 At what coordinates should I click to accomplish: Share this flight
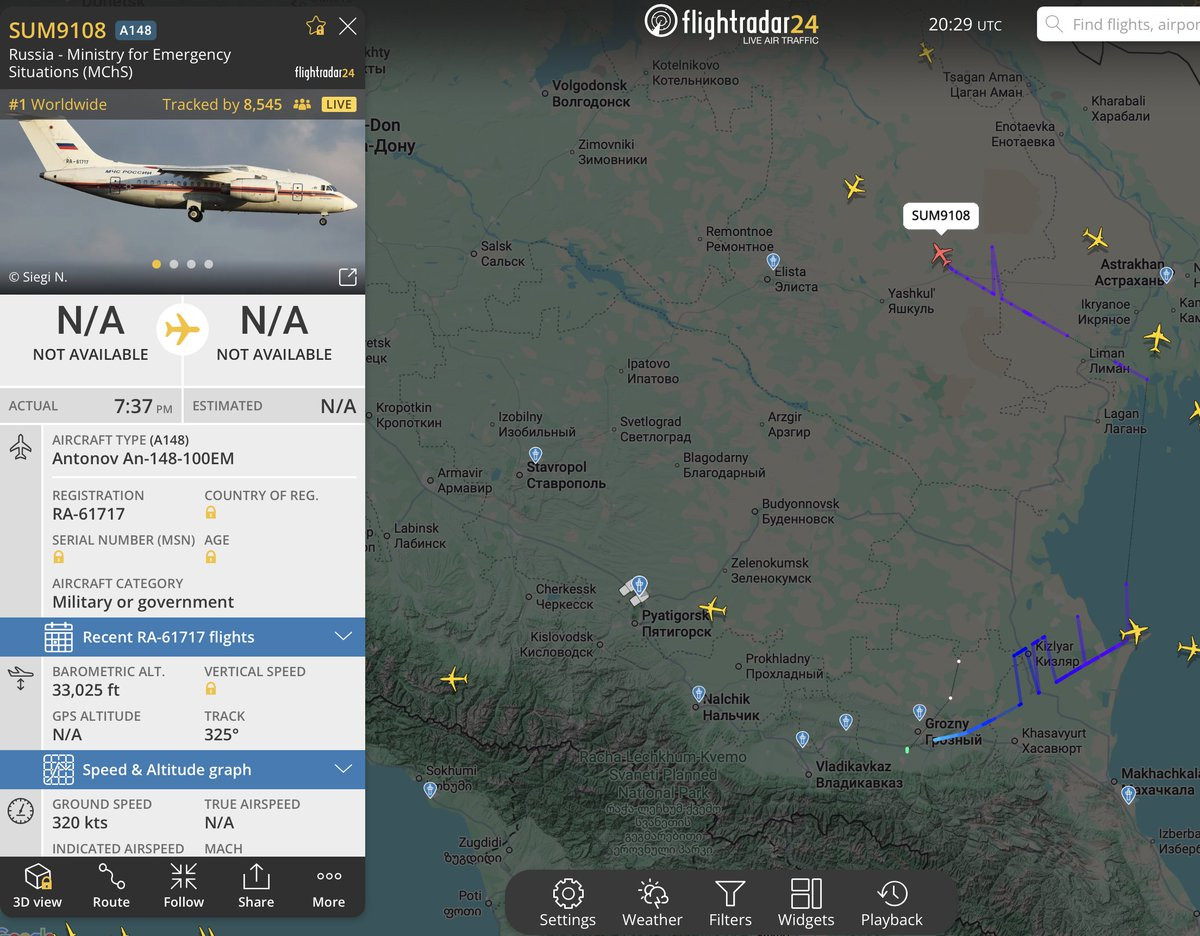point(256,886)
